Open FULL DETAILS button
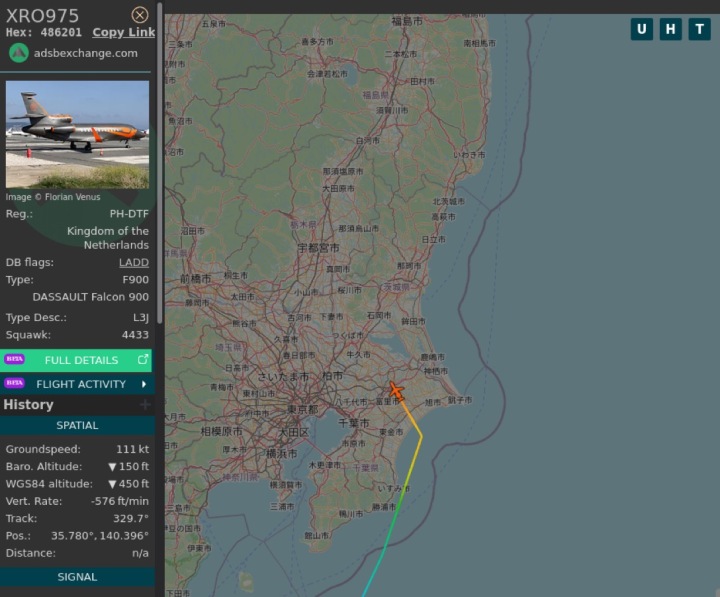This screenshot has width=720, height=597. tap(76, 360)
